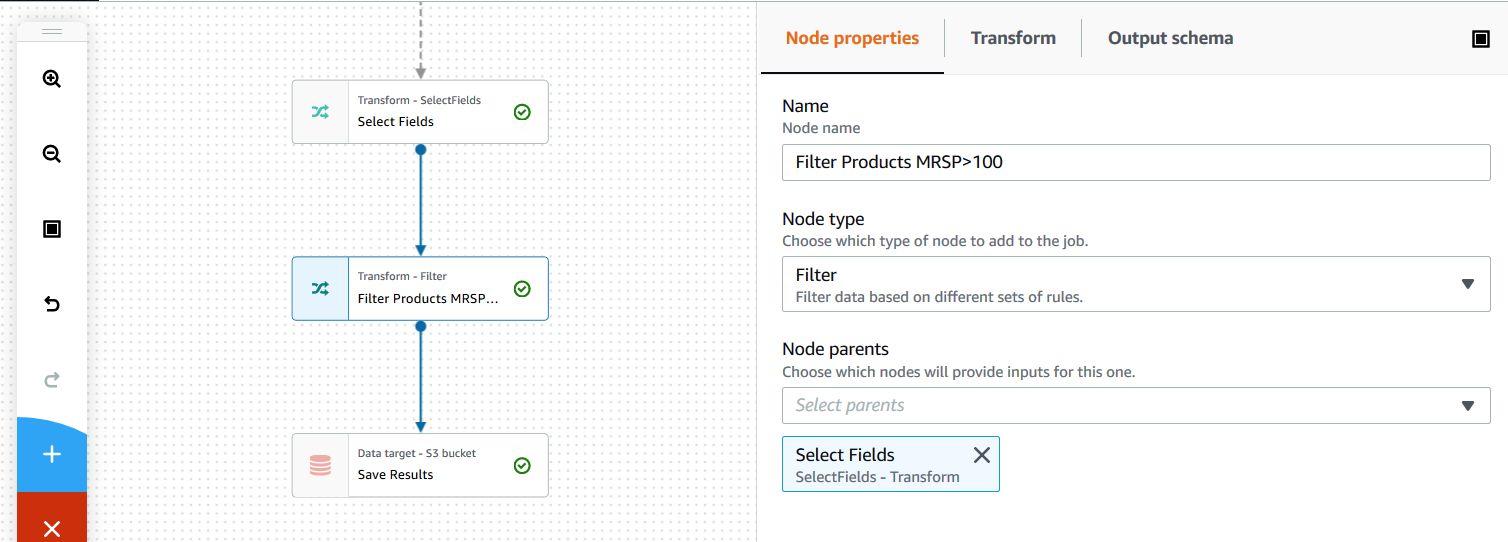
Task: Select the Filter Products MRSP node
Action: pos(430,289)
